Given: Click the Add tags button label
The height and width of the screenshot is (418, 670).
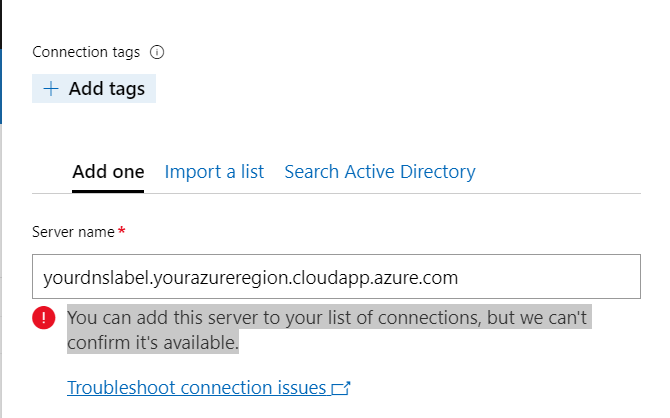Looking at the screenshot, I should click(x=107, y=89).
